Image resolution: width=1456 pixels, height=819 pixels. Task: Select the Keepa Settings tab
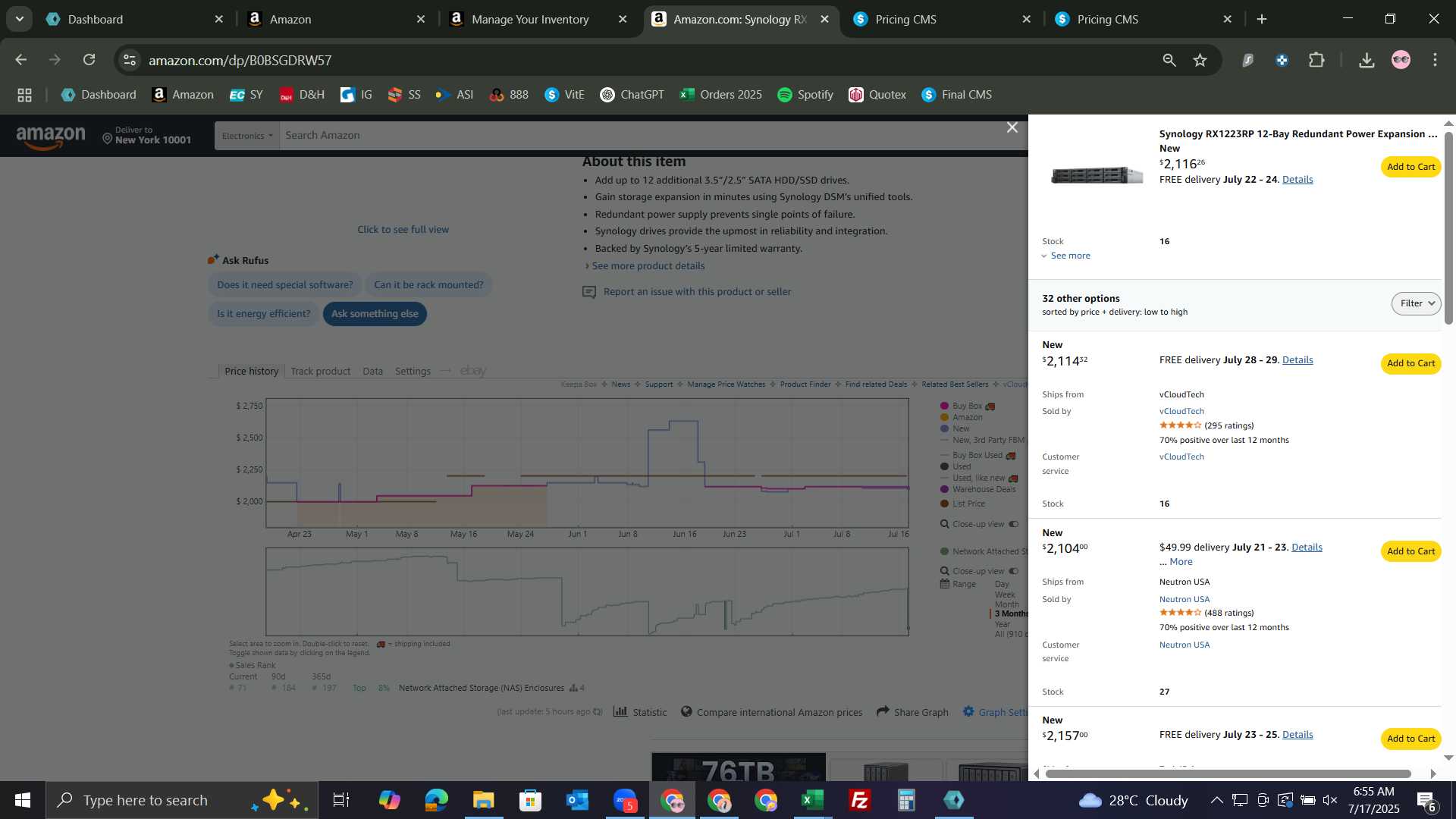pos(413,372)
